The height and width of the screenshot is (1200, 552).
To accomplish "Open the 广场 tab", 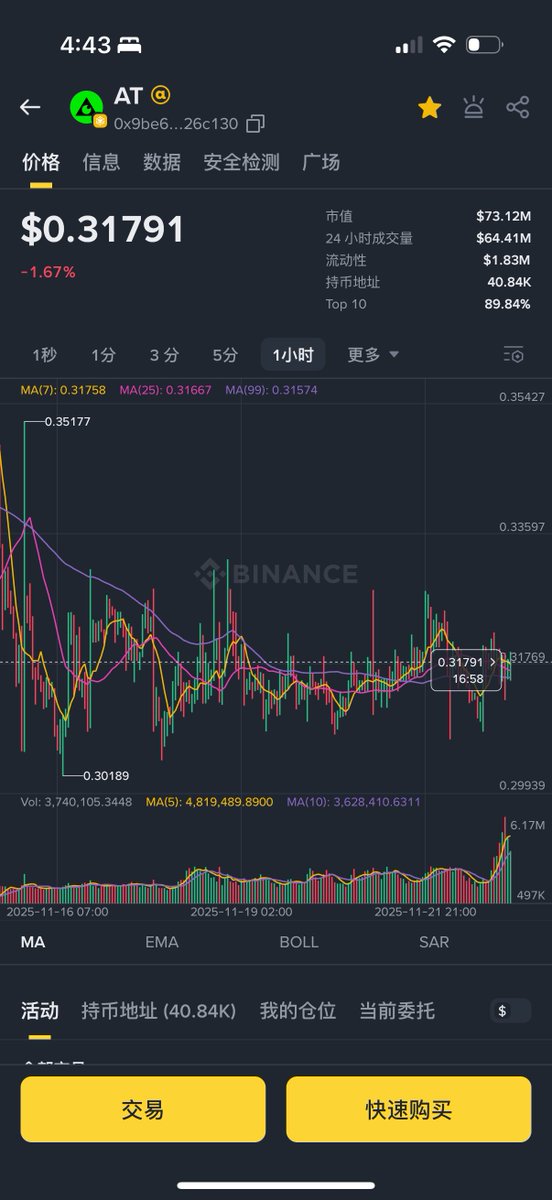I will [x=321, y=162].
